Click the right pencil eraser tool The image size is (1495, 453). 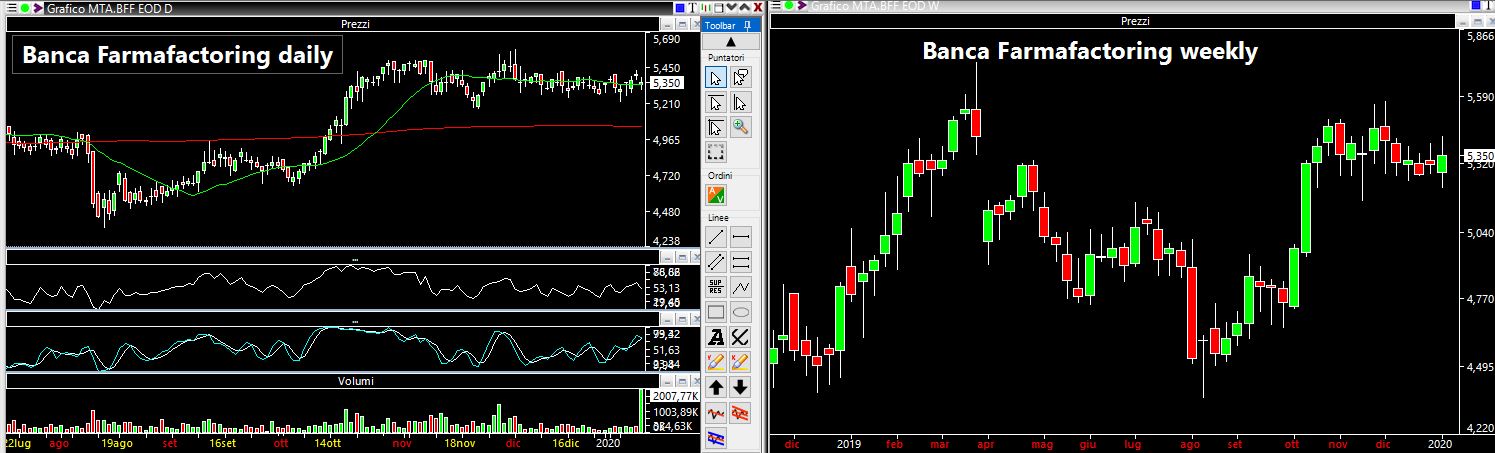tap(741, 362)
